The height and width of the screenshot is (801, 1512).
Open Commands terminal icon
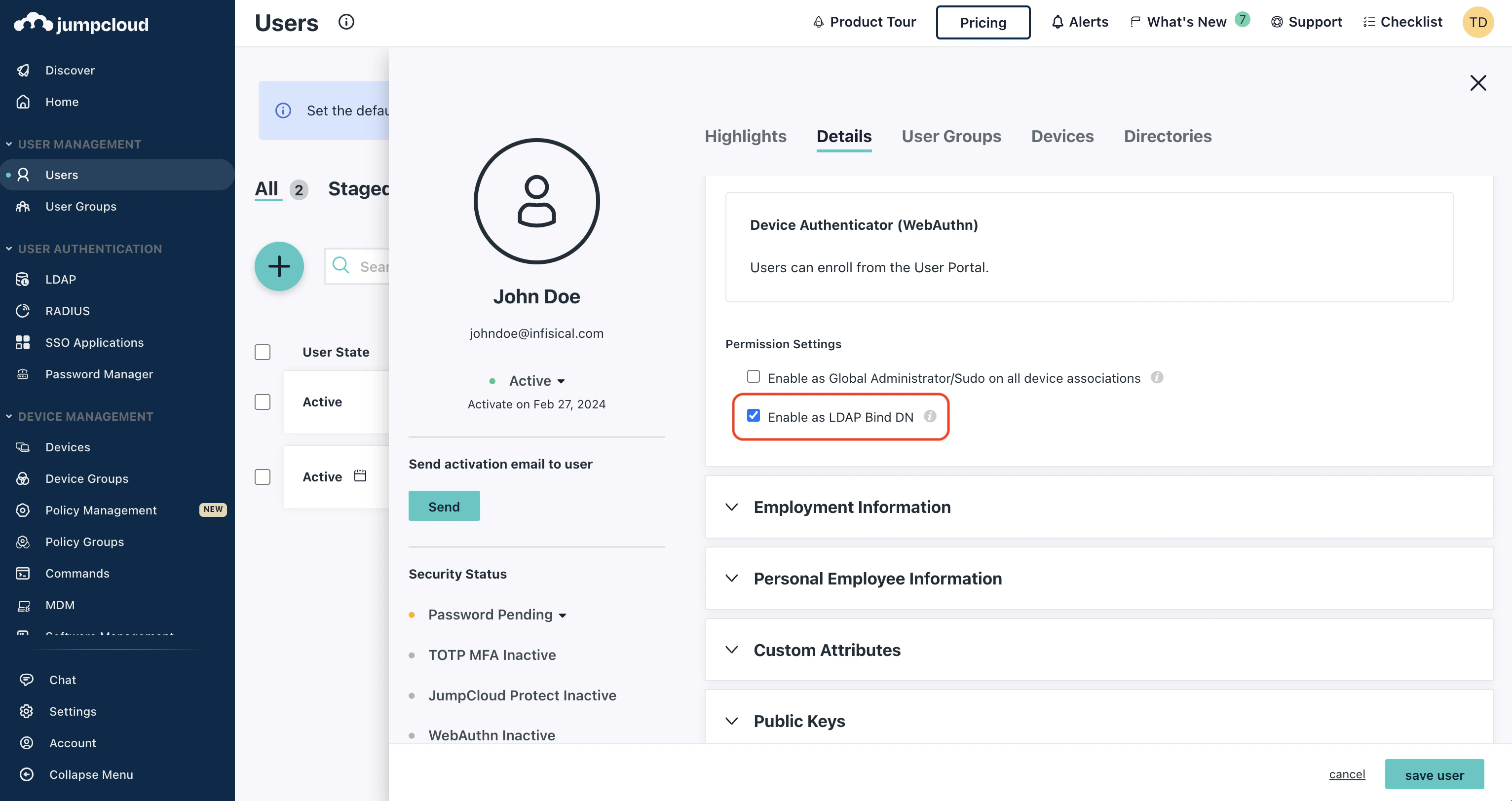pos(23,574)
